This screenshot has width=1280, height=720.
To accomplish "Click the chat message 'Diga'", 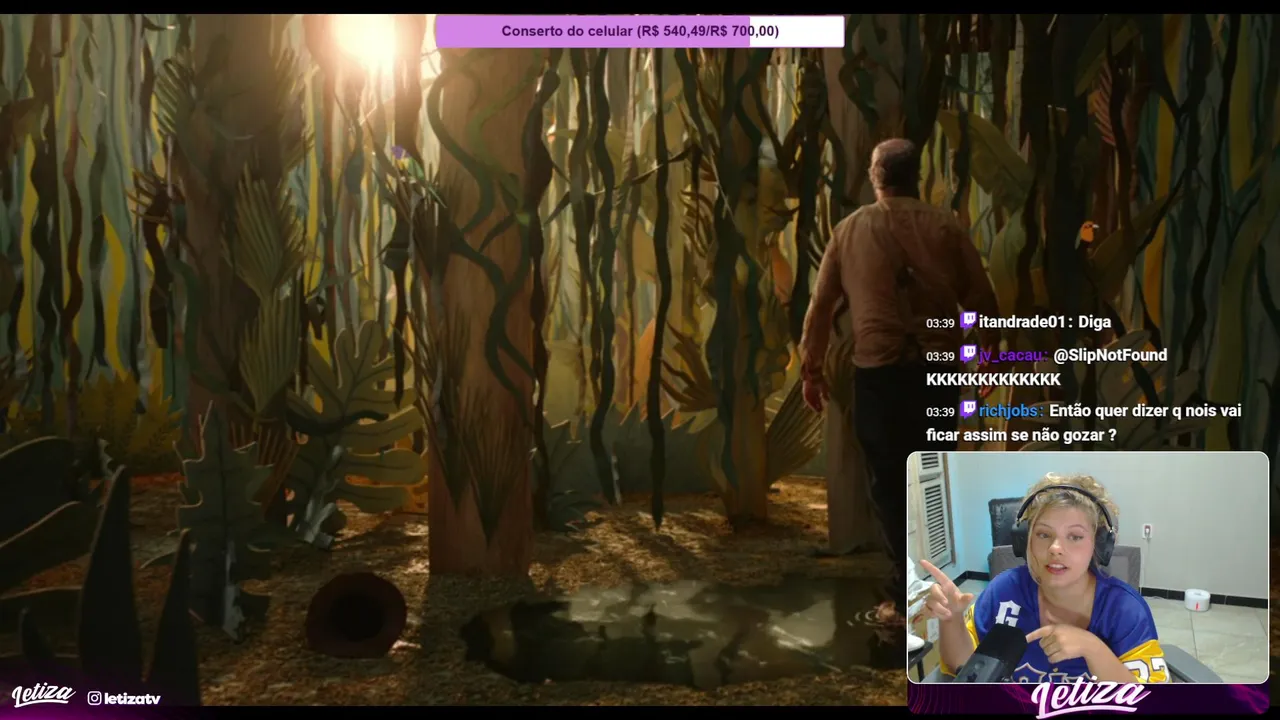I will tap(1094, 322).
